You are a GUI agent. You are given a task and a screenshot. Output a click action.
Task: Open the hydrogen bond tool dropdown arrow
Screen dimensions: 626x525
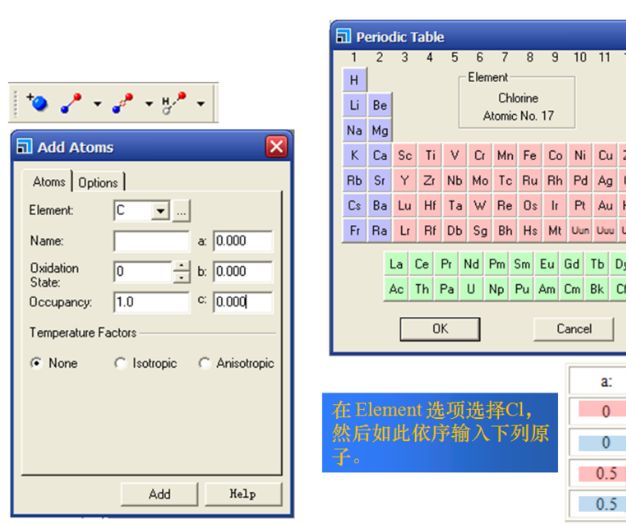(x=201, y=103)
